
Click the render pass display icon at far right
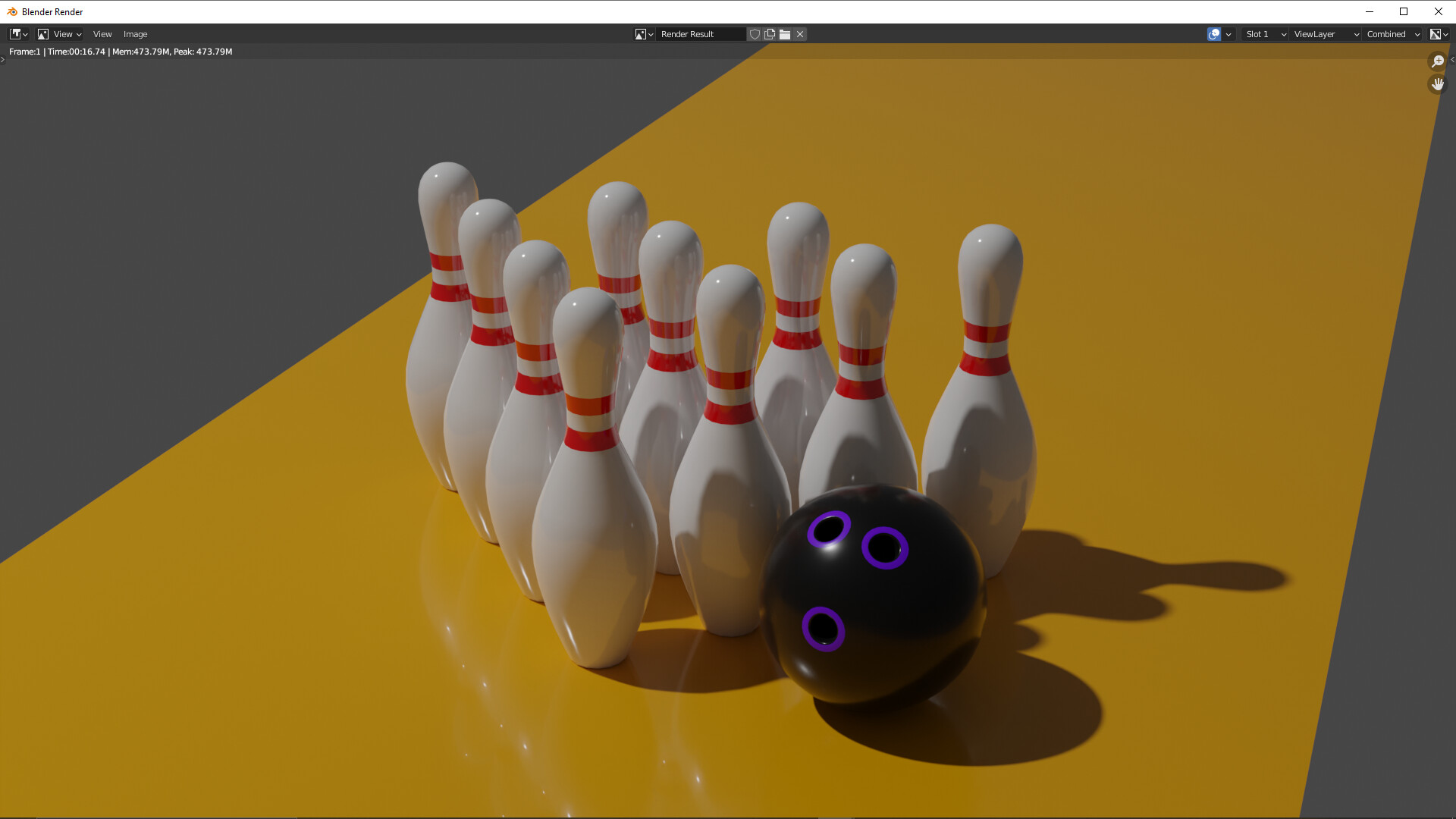1439,34
